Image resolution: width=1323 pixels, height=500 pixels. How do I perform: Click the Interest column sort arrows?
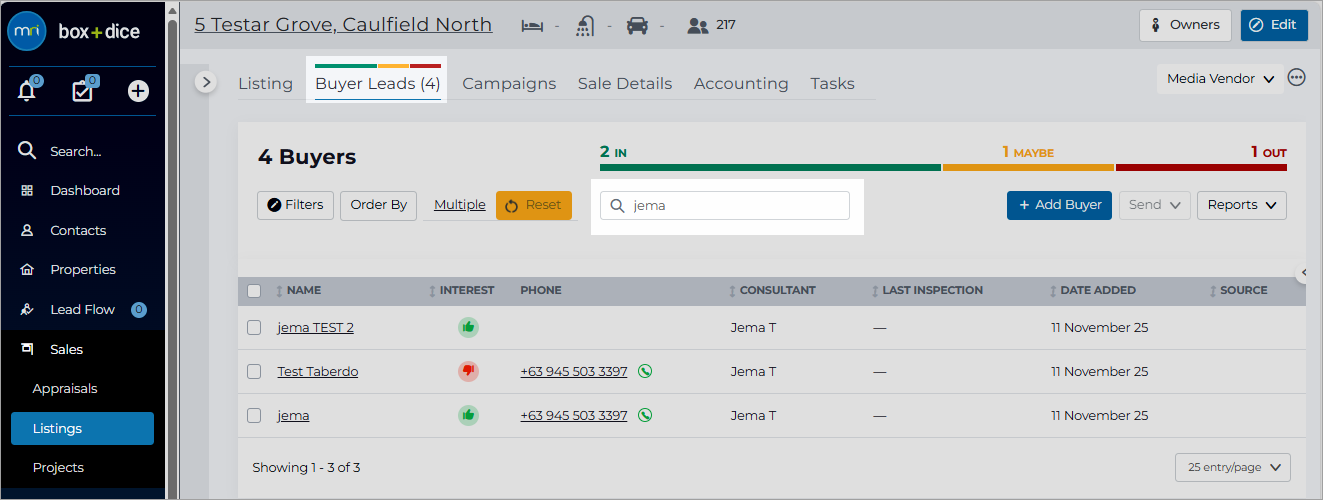tap(432, 291)
